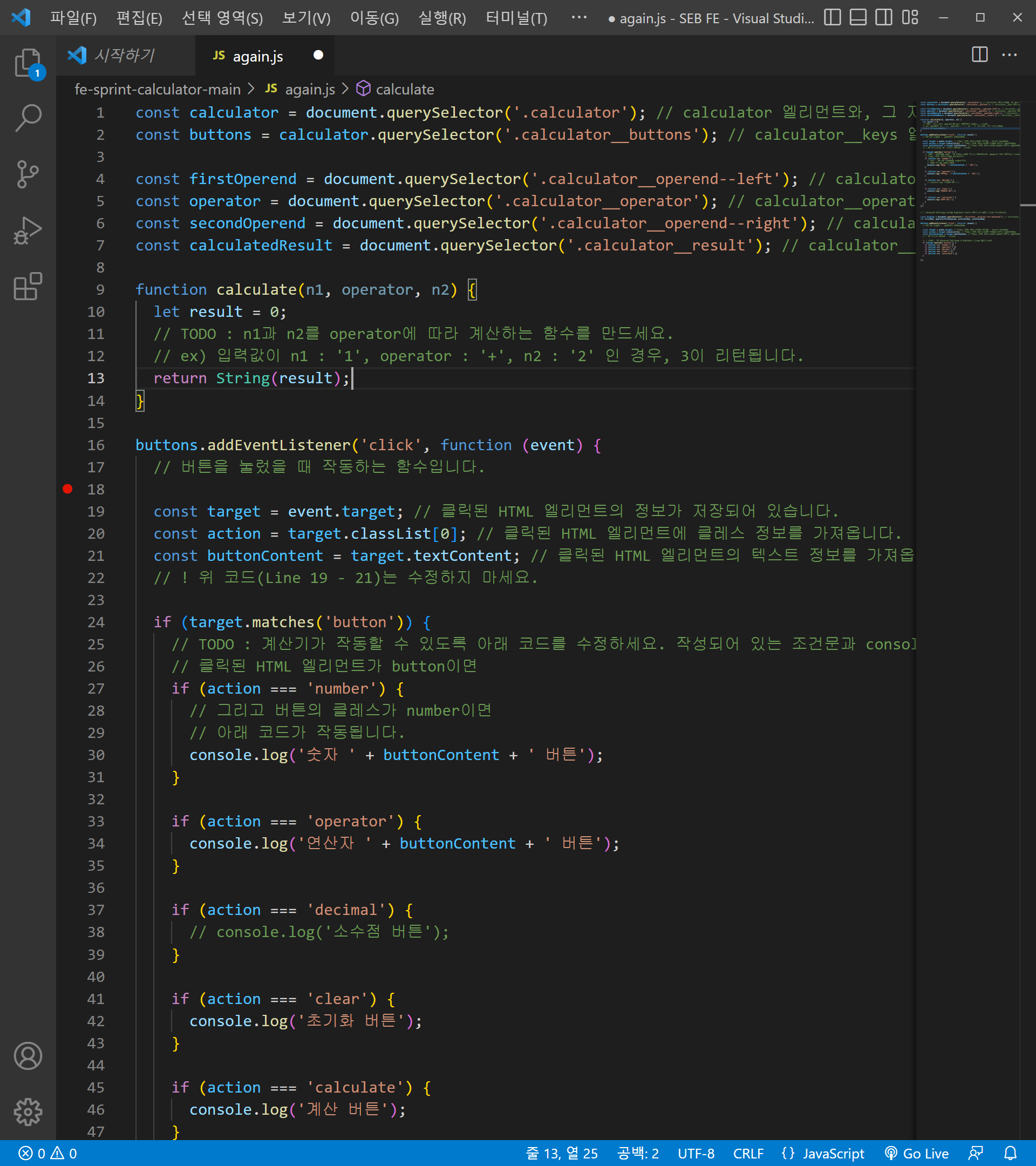
Task: Open the Accounts icon in activity bar
Action: (28, 1056)
